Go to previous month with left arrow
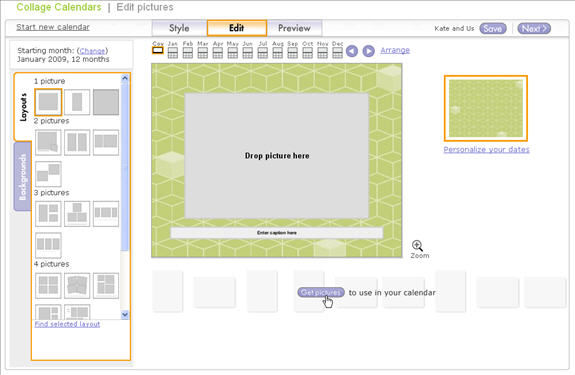Viewport: 575px width, 375px height. click(x=352, y=51)
